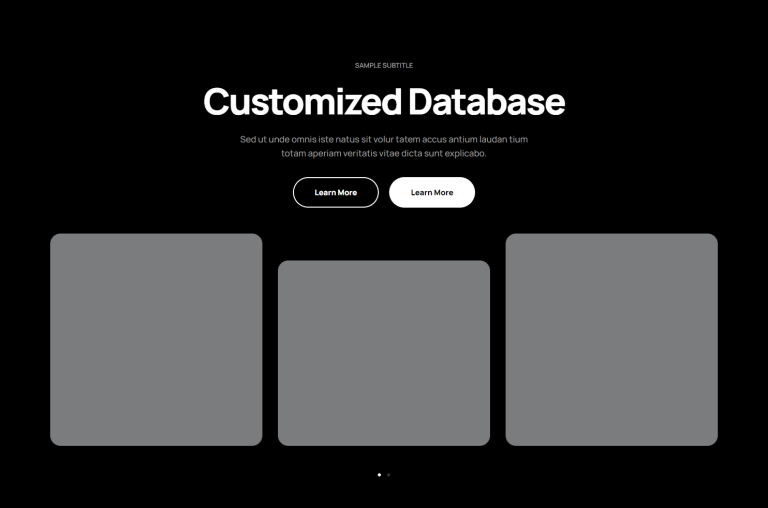The width and height of the screenshot is (768, 508).
Task: Open the right gray image card
Action: pos(611,340)
